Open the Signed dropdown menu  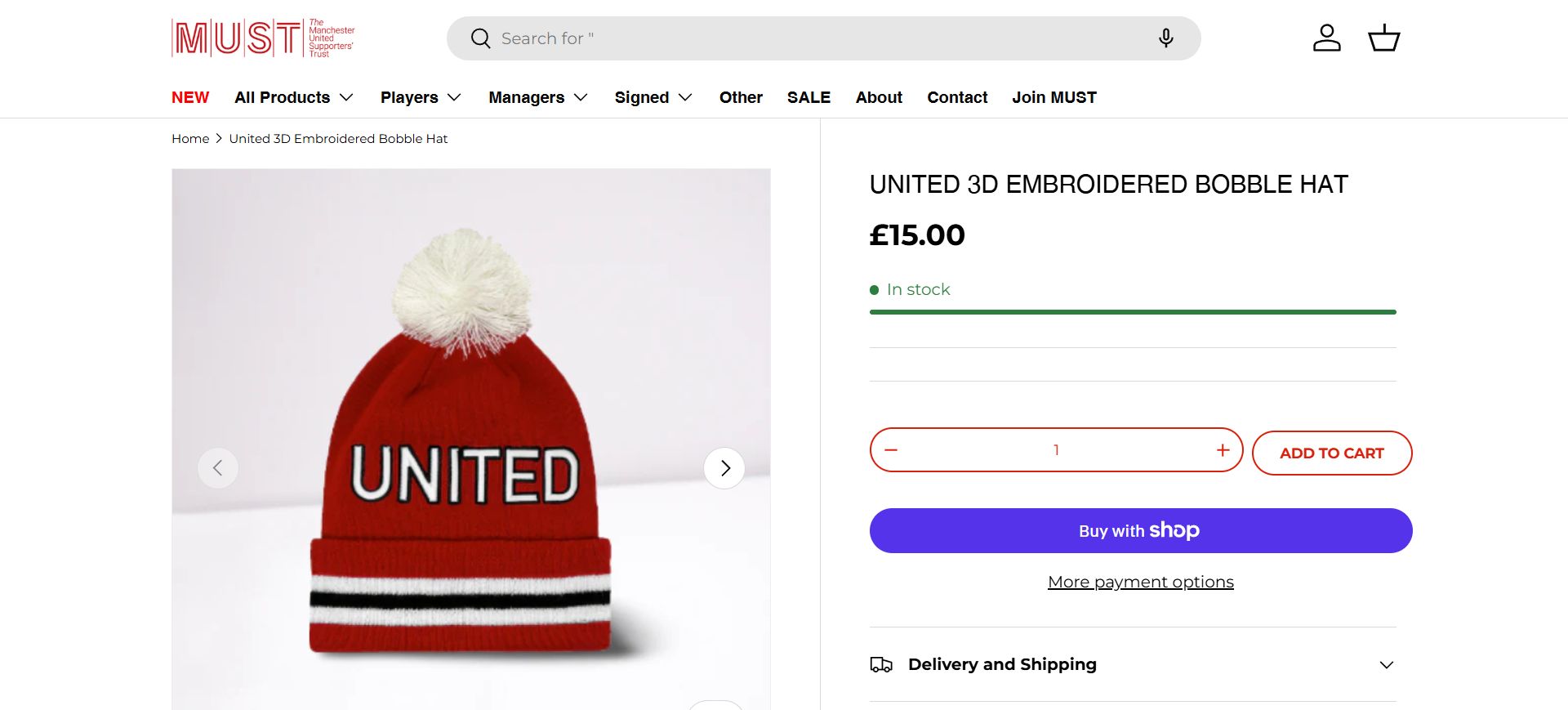tap(653, 97)
